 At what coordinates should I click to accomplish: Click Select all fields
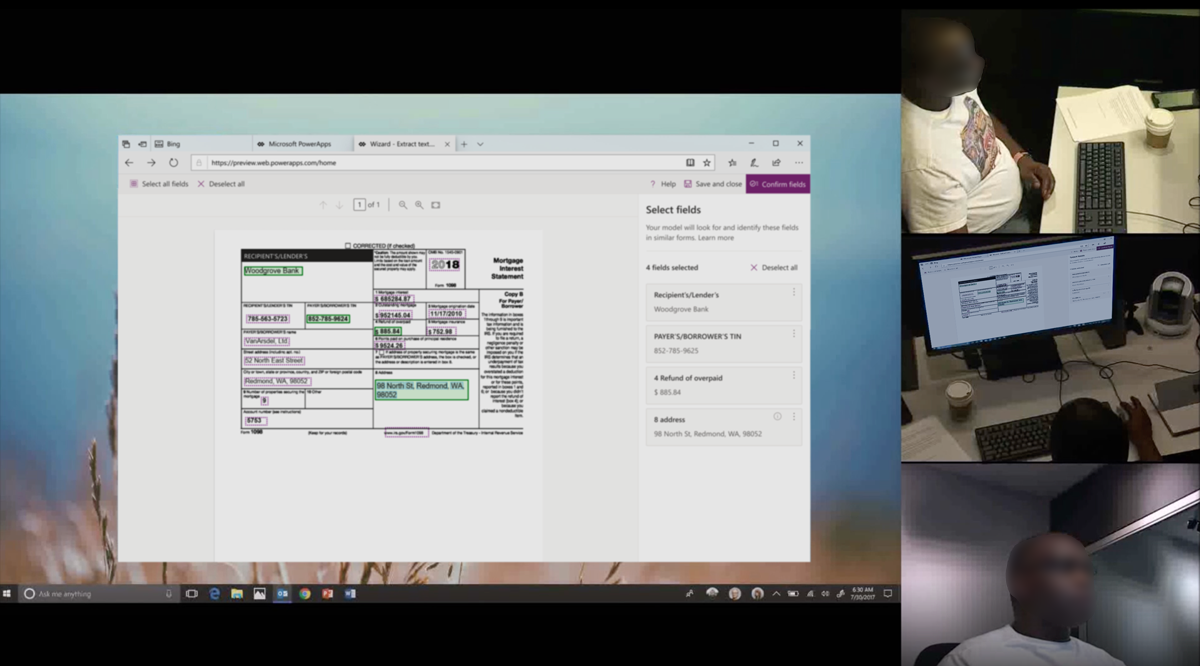159,184
